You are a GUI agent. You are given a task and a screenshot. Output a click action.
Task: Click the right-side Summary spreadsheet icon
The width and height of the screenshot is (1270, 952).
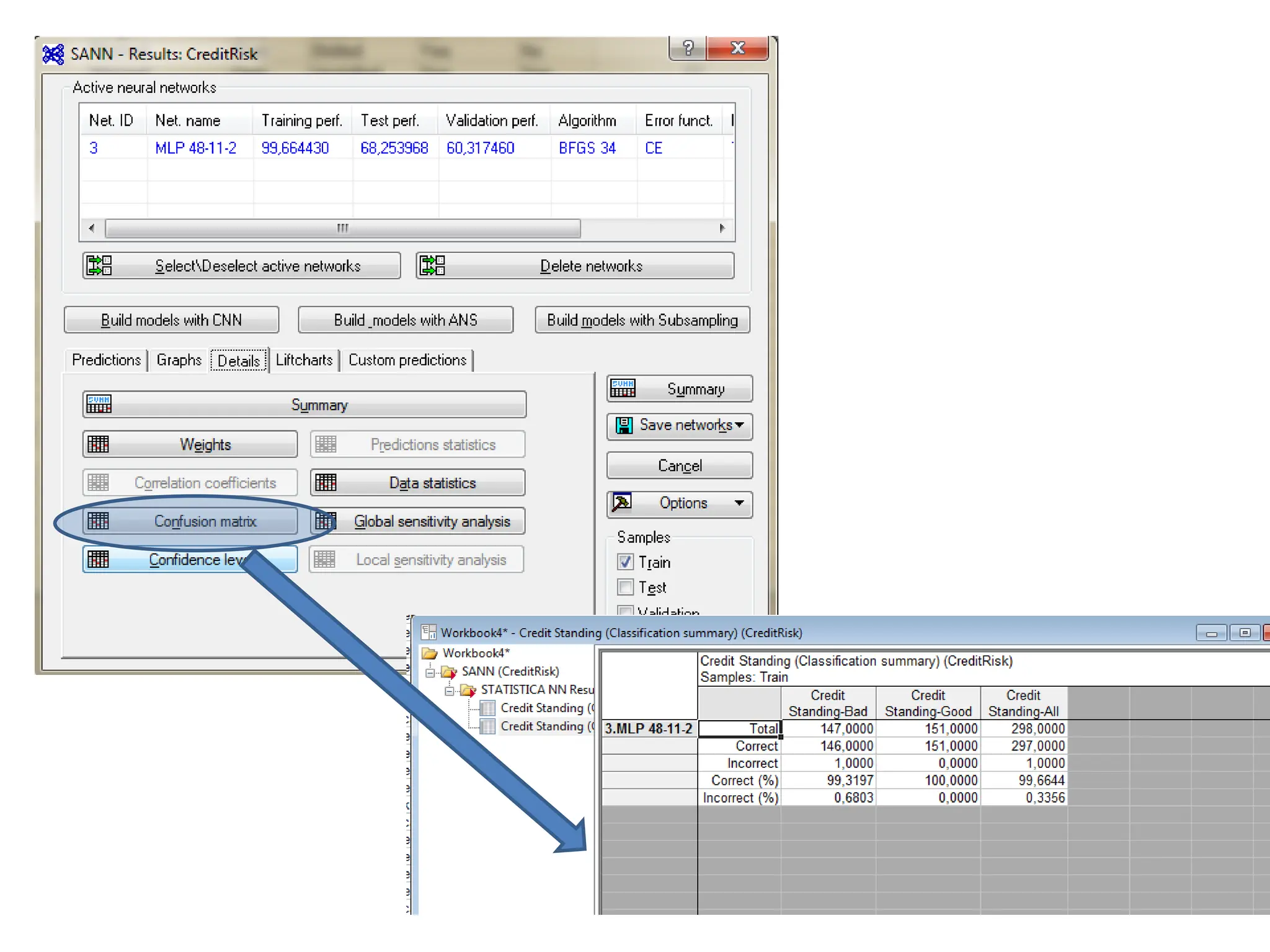click(x=623, y=389)
